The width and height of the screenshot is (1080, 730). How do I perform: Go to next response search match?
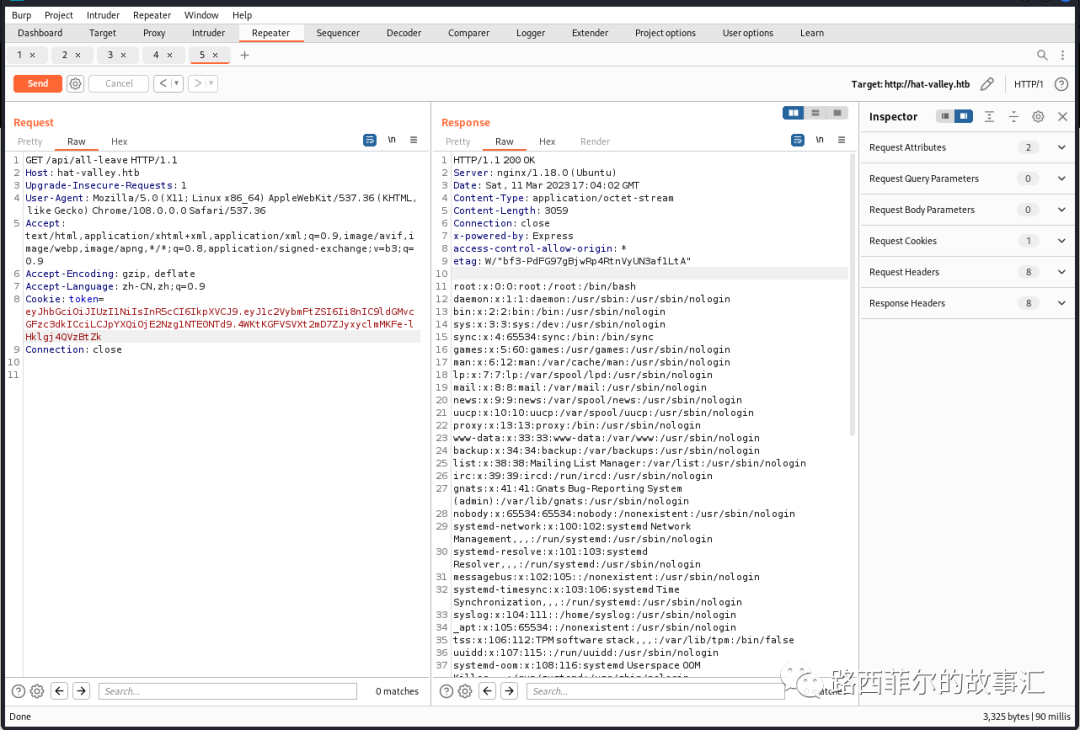pyautogui.click(x=509, y=691)
